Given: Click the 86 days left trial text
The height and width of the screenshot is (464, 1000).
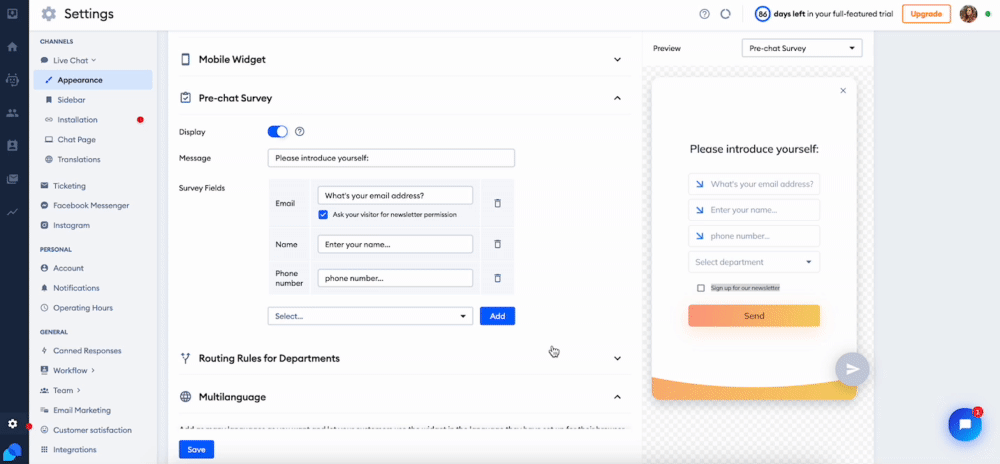Looking at the screenshot, I should pos(824,14).
